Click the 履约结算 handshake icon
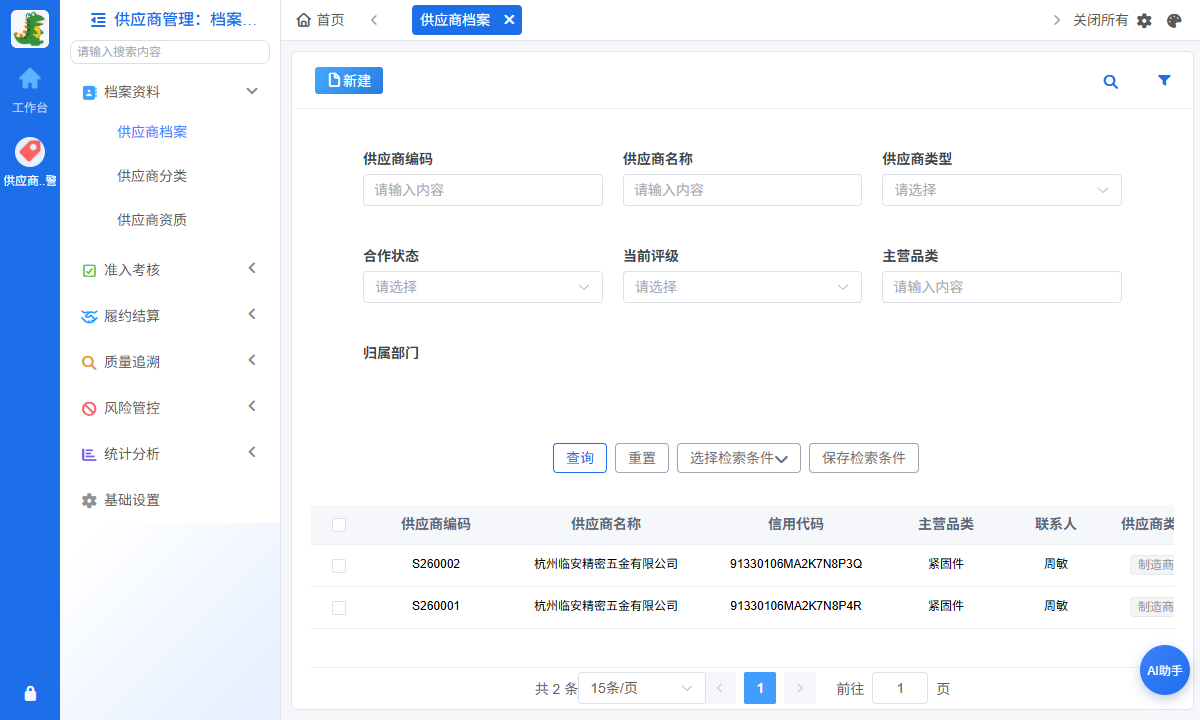The width and height of the screenshot is (1200, 720). pos(89,316)
